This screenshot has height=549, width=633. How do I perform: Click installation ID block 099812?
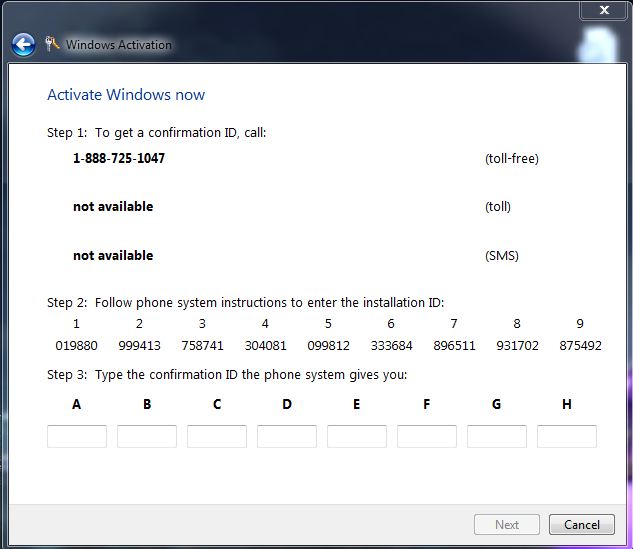point(328,346)
